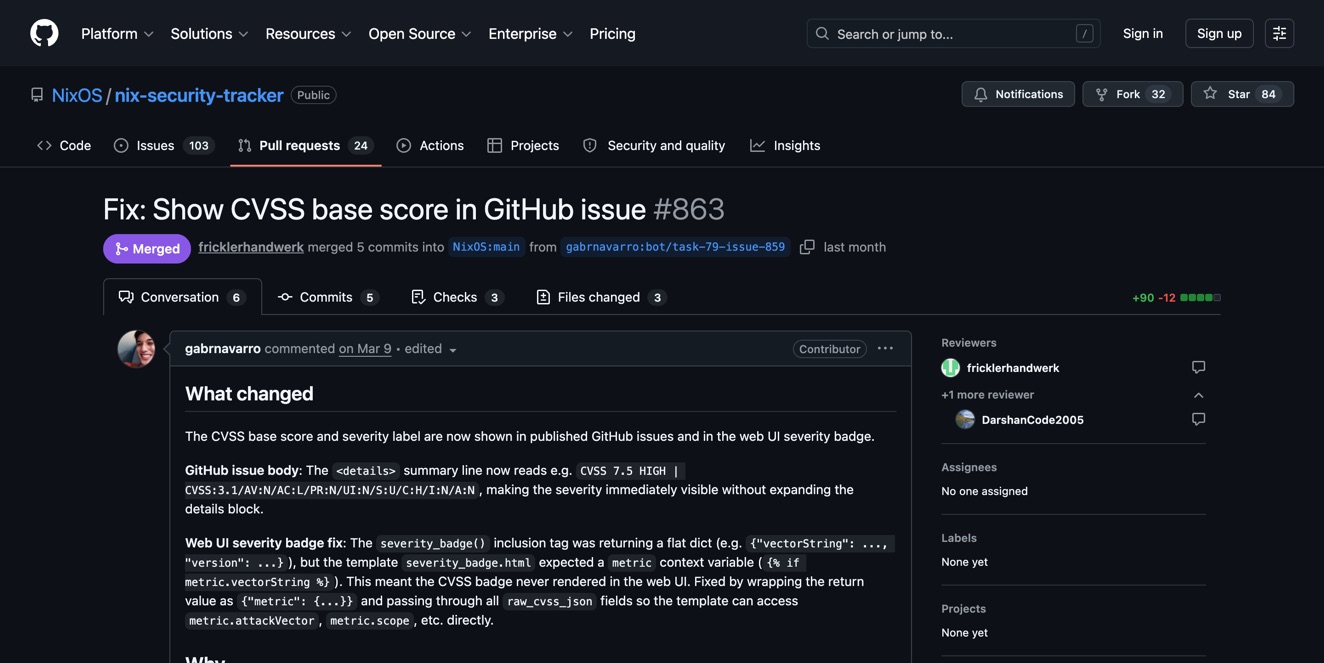Open the Commits tab
1324x663 pixels.
click(x=328, y=297)
